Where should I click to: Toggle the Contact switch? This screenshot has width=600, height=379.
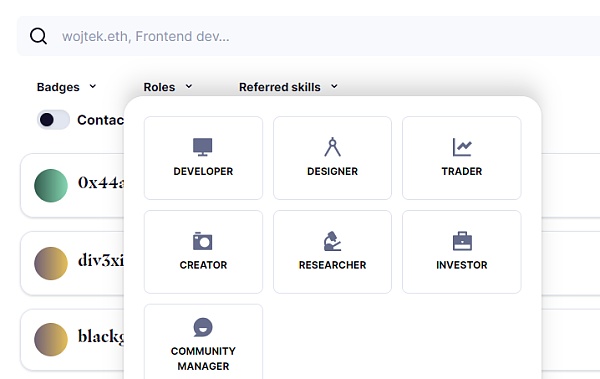tap(53, 120)
